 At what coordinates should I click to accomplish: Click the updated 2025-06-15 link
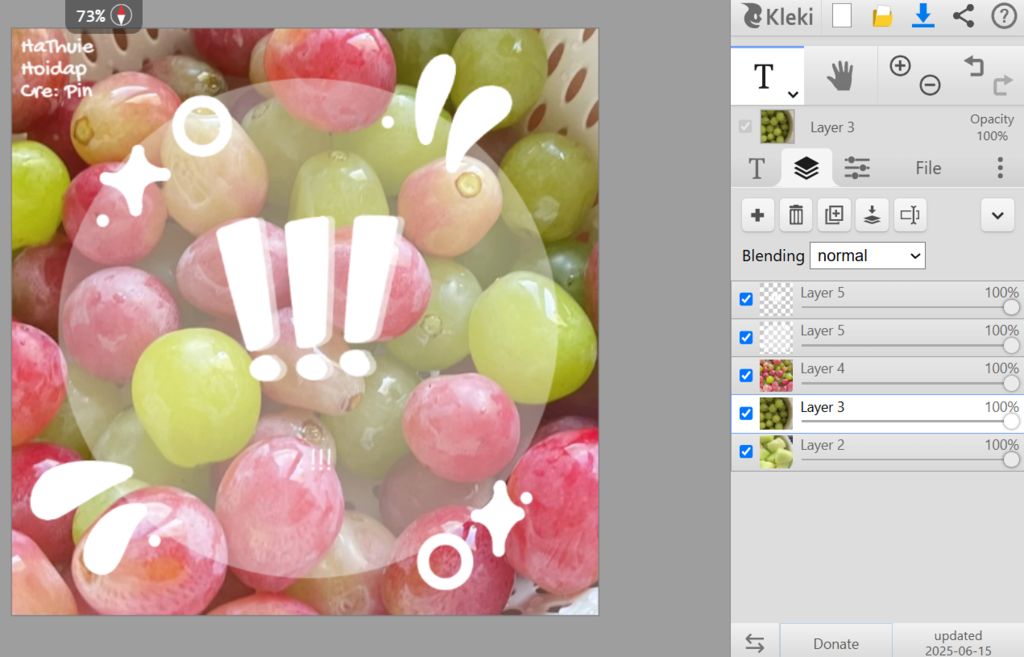[x=958, y=643]
